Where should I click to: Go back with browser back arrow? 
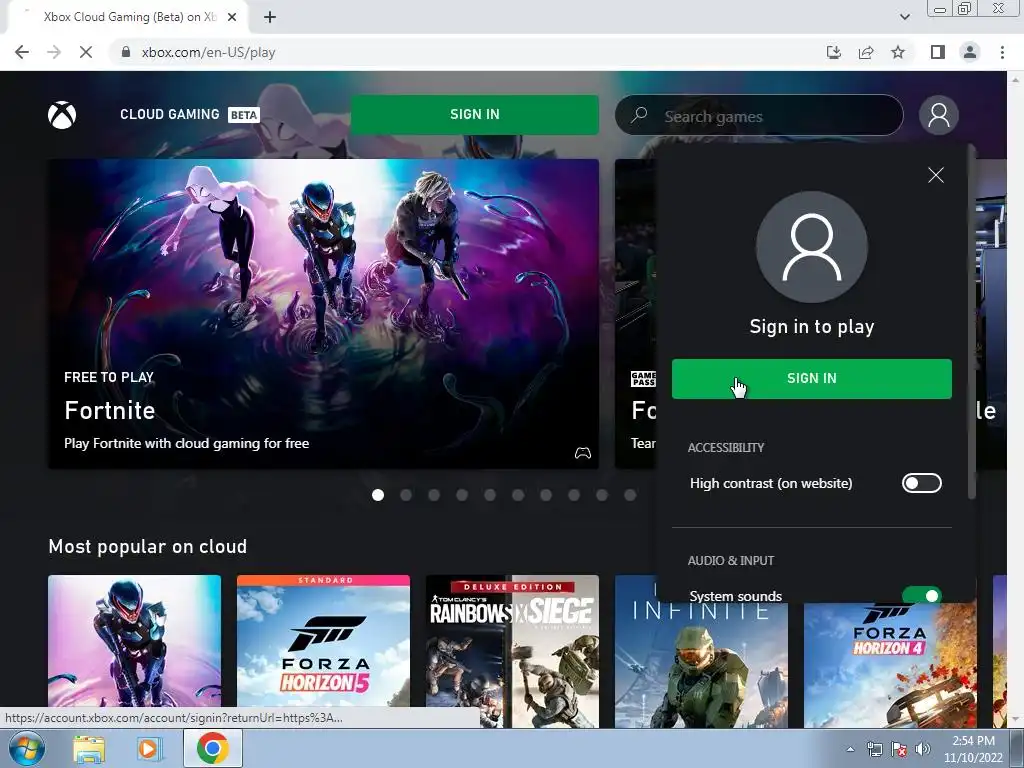[x=22, y=52]
